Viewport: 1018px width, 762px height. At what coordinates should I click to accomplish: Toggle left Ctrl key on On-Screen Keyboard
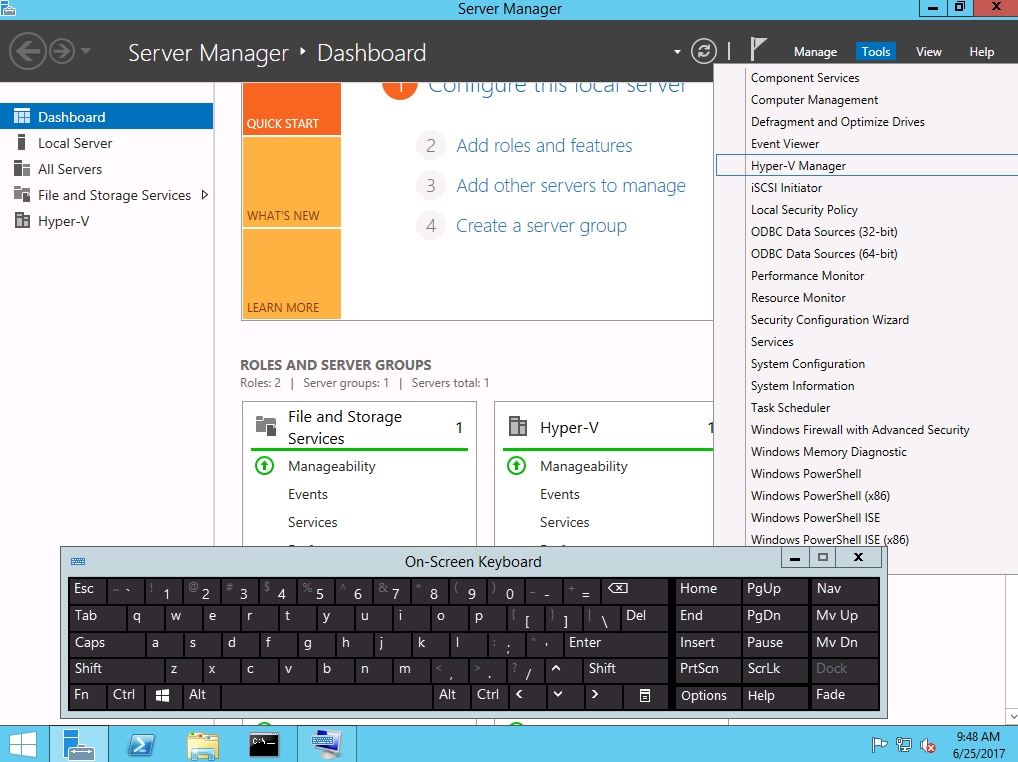click(125, 695)
